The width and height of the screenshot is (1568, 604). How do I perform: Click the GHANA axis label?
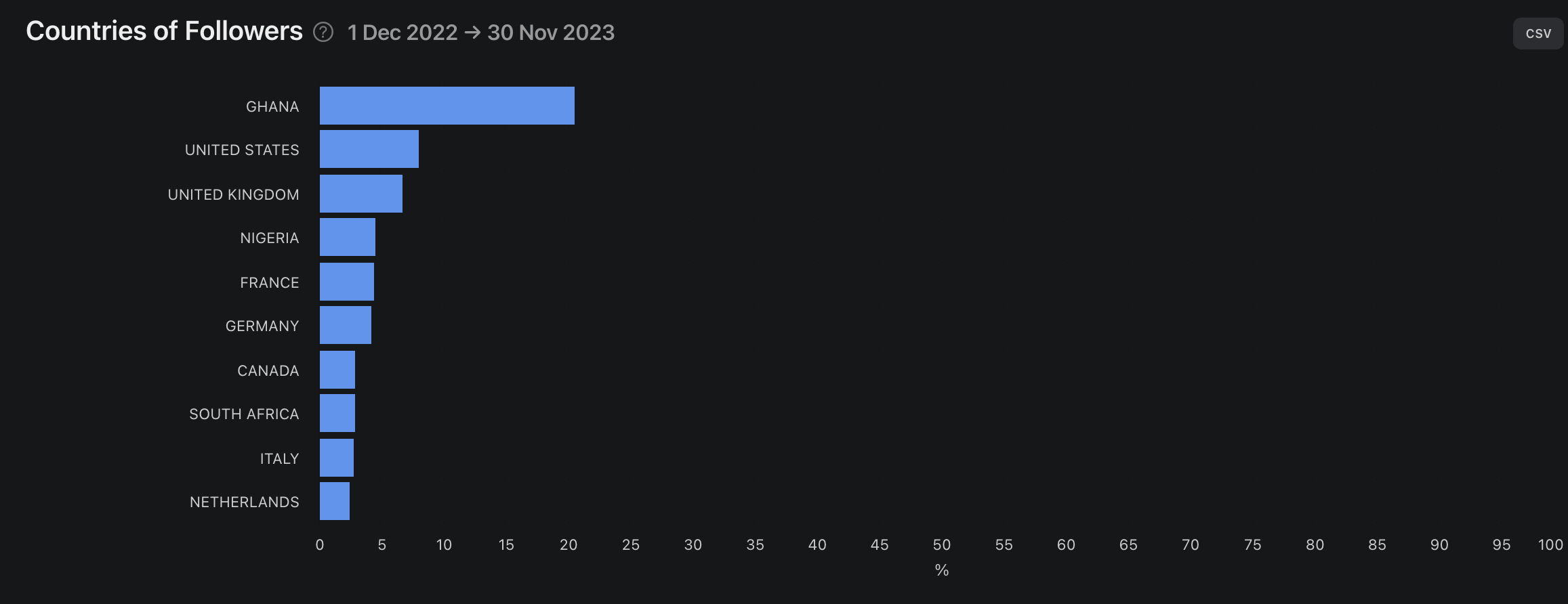pos(272,107)
